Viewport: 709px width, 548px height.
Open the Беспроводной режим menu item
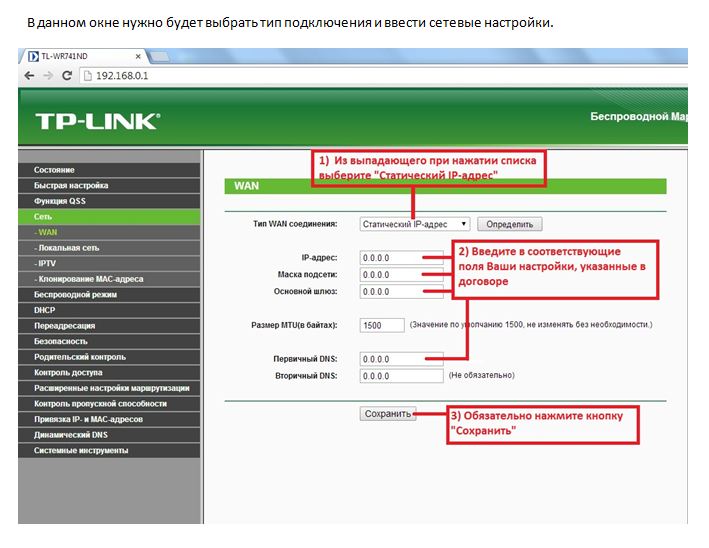75,295
